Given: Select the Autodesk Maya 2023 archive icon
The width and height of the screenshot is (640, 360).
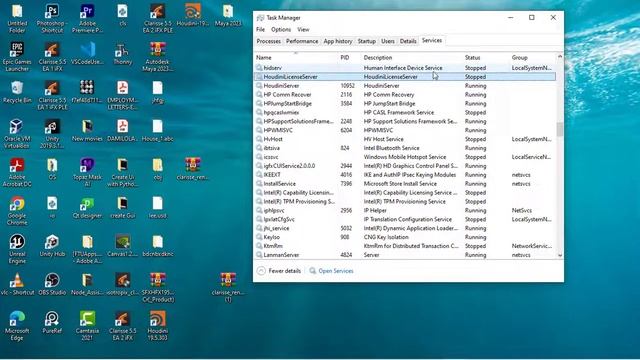Looking at the screenshot, I should point(158,57).
